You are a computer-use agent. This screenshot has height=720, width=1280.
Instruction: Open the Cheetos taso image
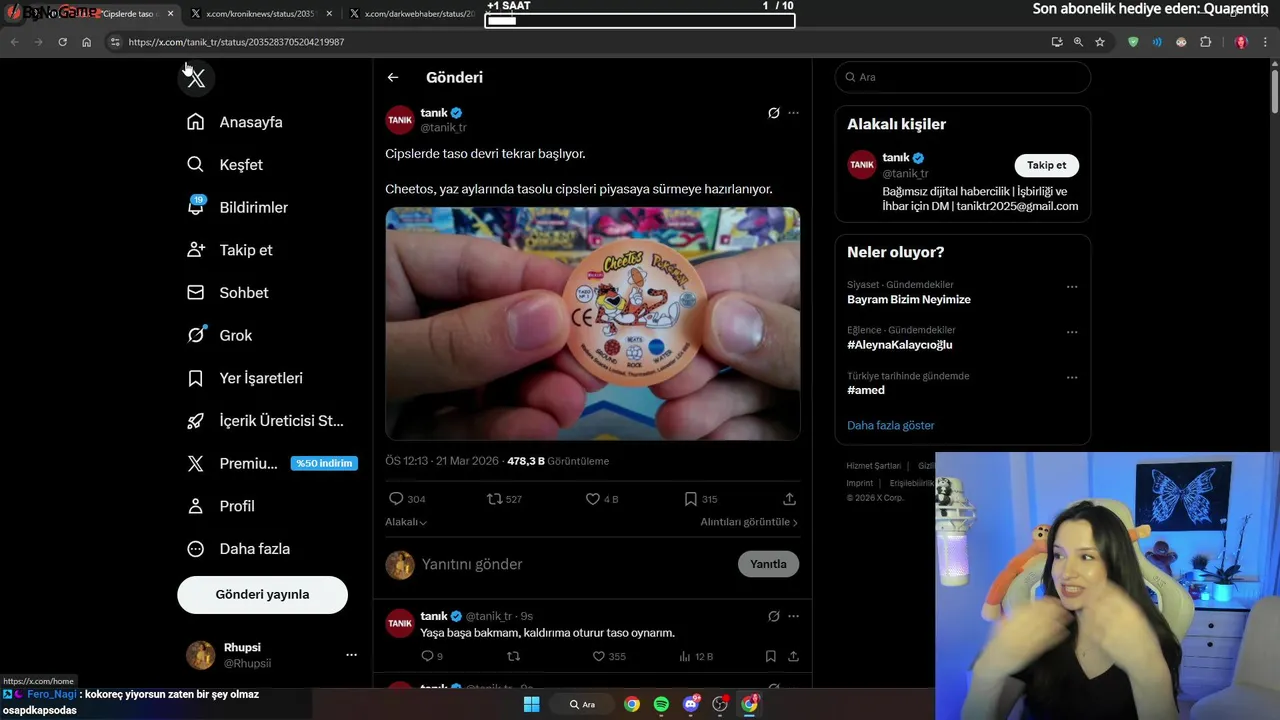[x=593, y=323]
